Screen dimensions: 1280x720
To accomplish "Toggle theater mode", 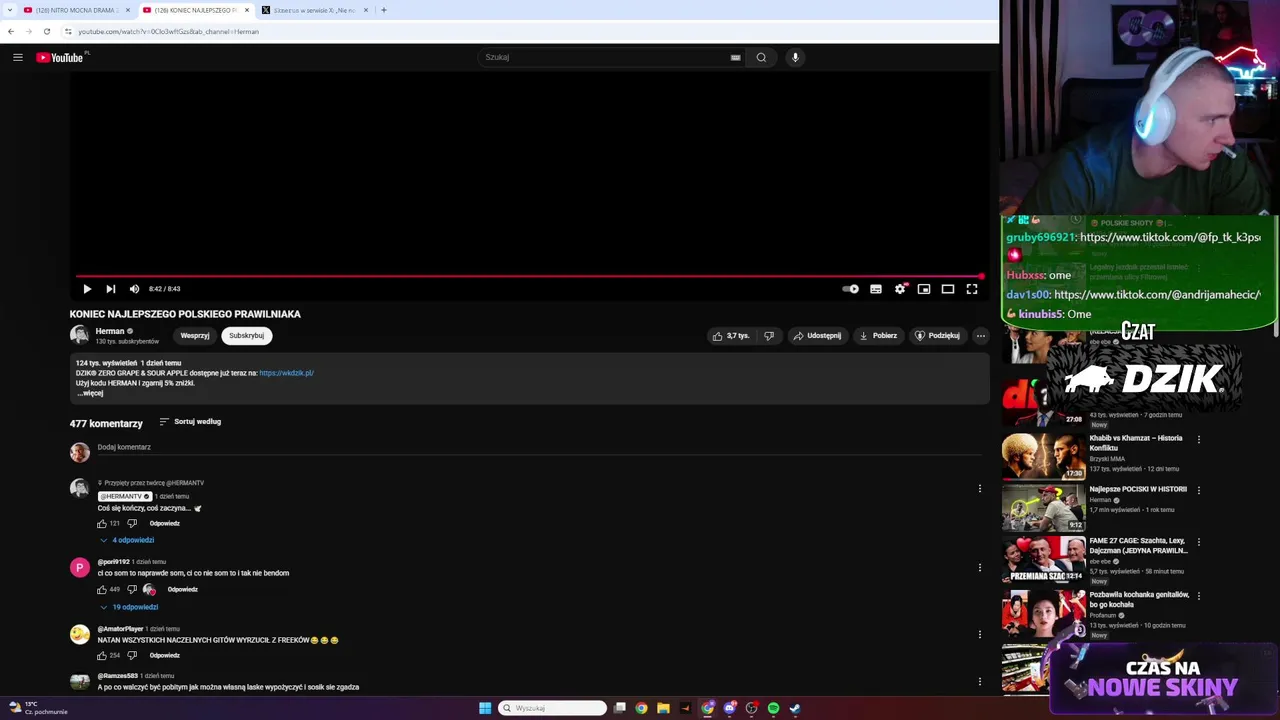I will click(x=948, y=289).
